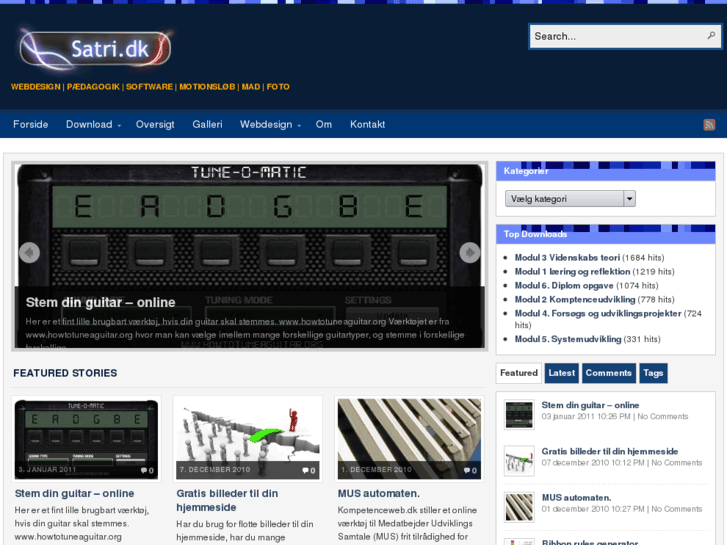The height and width of the screenshot is (545, 727).
Task: Click the Top Downloads widget heading
Action: click(535, 234)
